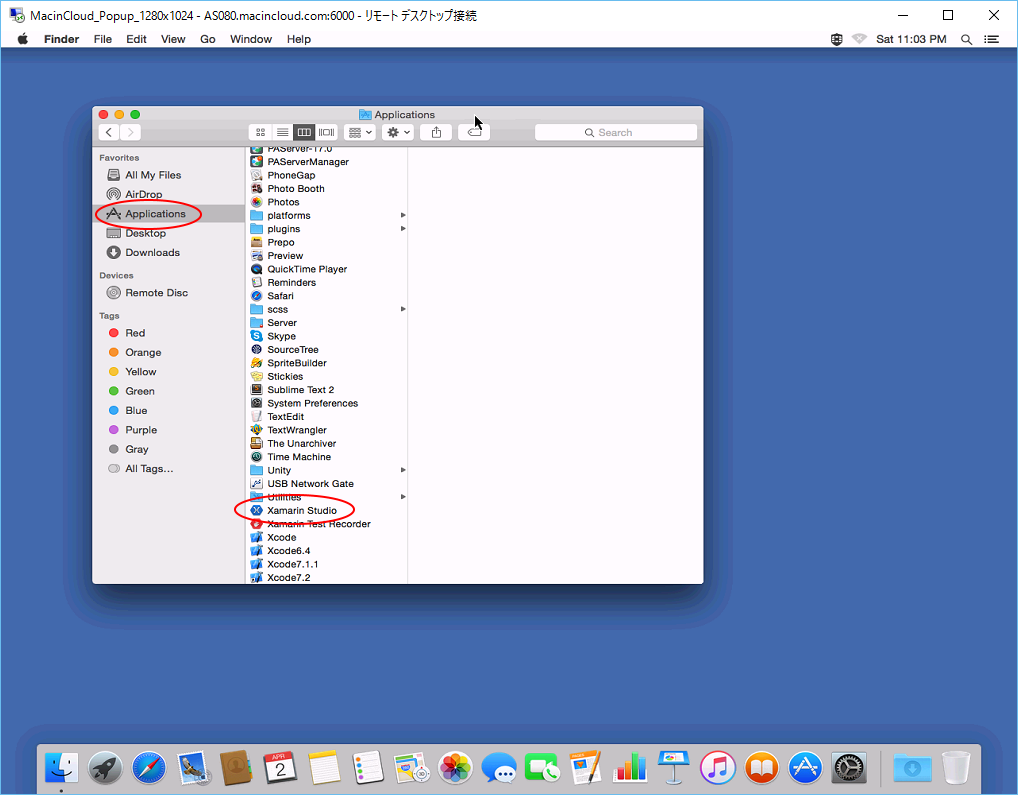Select QuickTime Player in the list
Screen dimensions: 1018x795
coord(299,269)
